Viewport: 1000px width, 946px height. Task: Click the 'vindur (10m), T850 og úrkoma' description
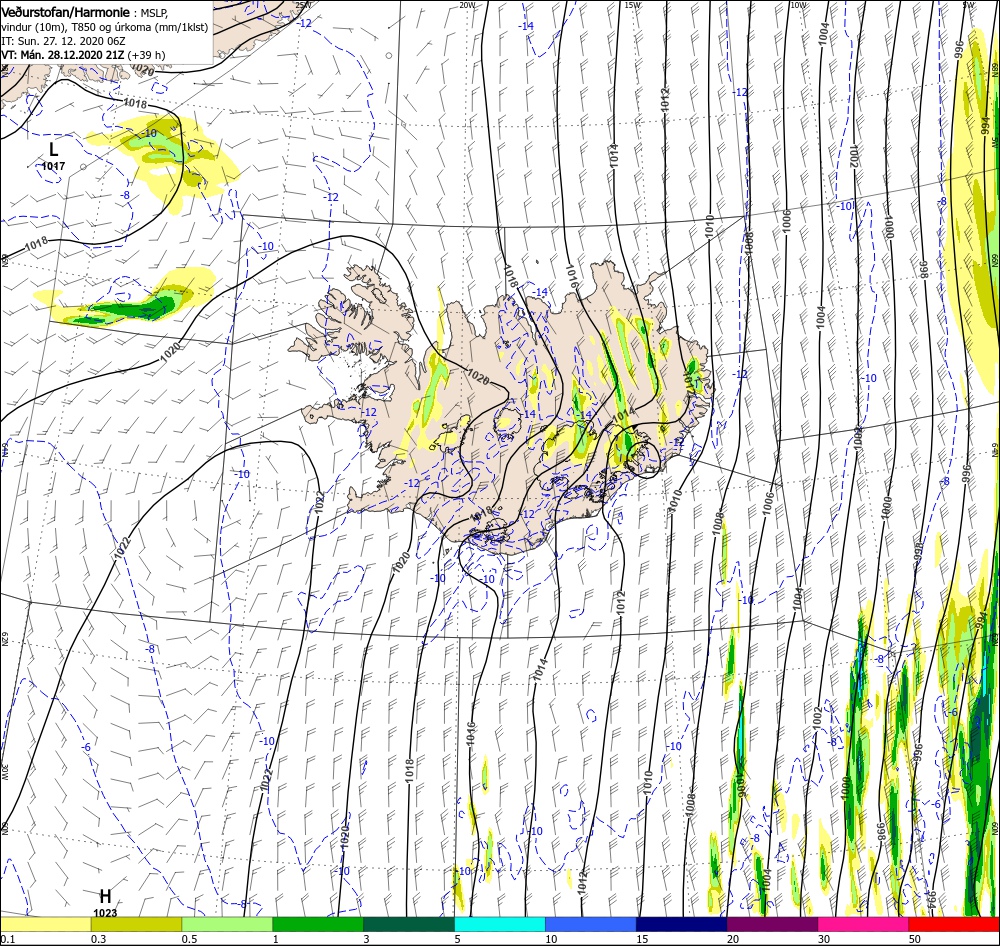[78, 27]
